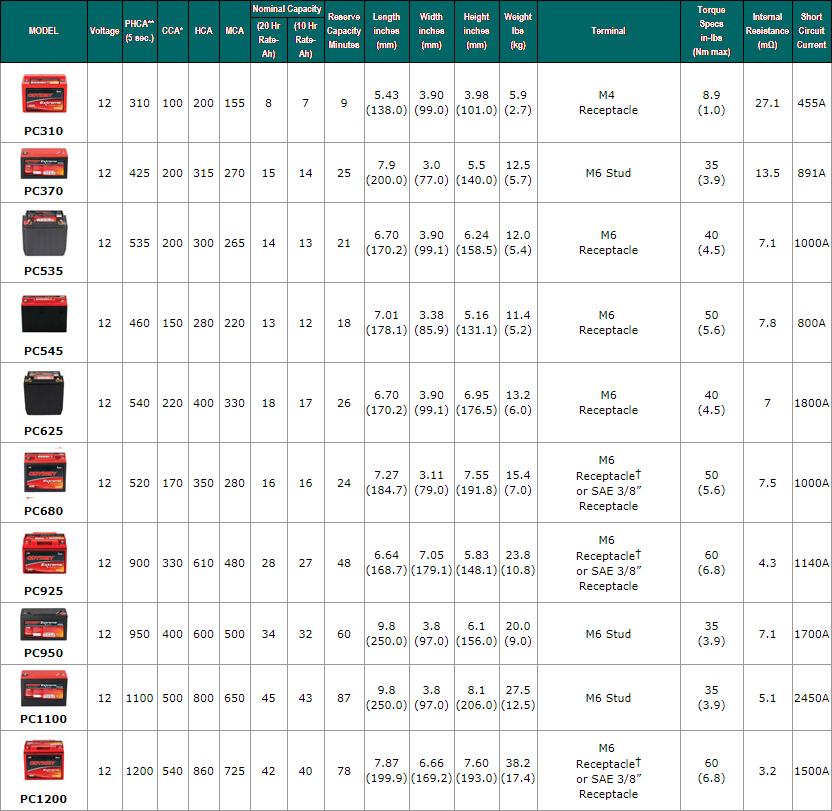Select the PC625 battery photo

[44, 393]
